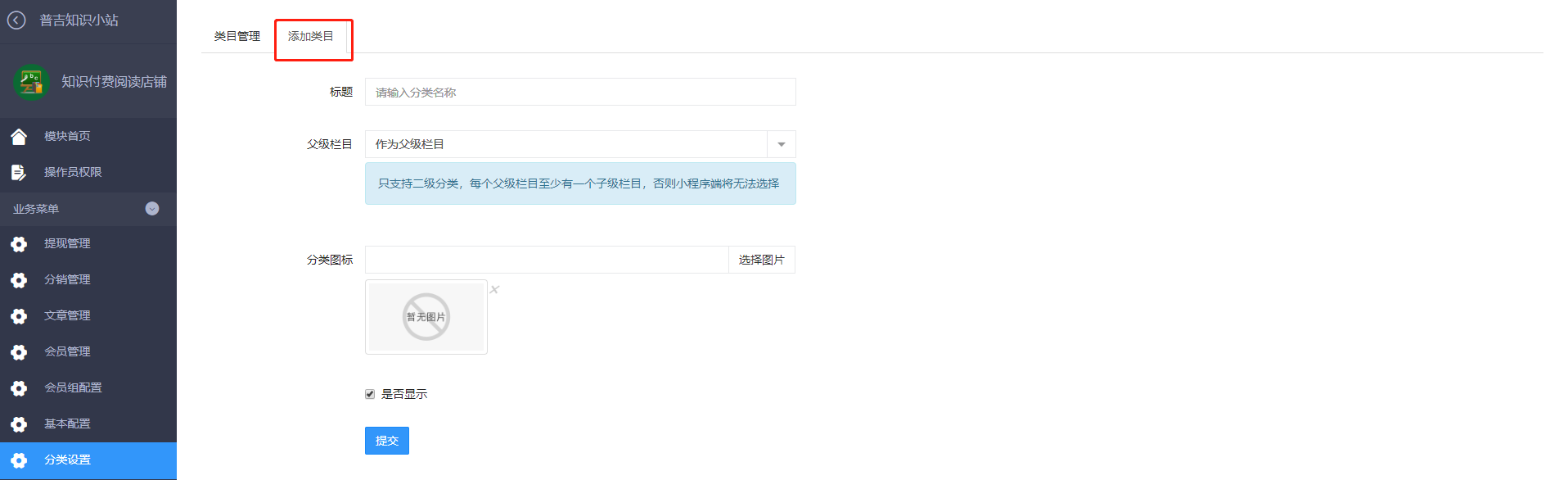The image size is (1568, 480).
Task: Switch to the 添加类目 tab
Action: tap(311, 36)
